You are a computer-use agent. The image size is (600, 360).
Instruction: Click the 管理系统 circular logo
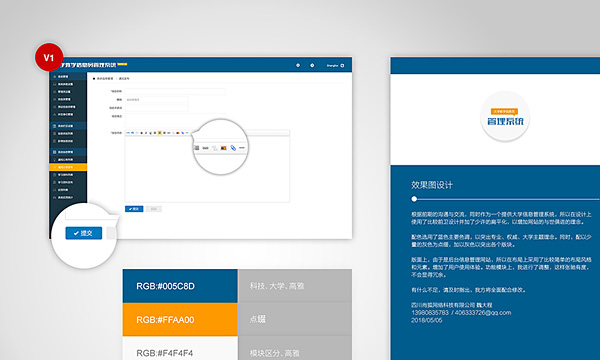(x=505, y=117)
